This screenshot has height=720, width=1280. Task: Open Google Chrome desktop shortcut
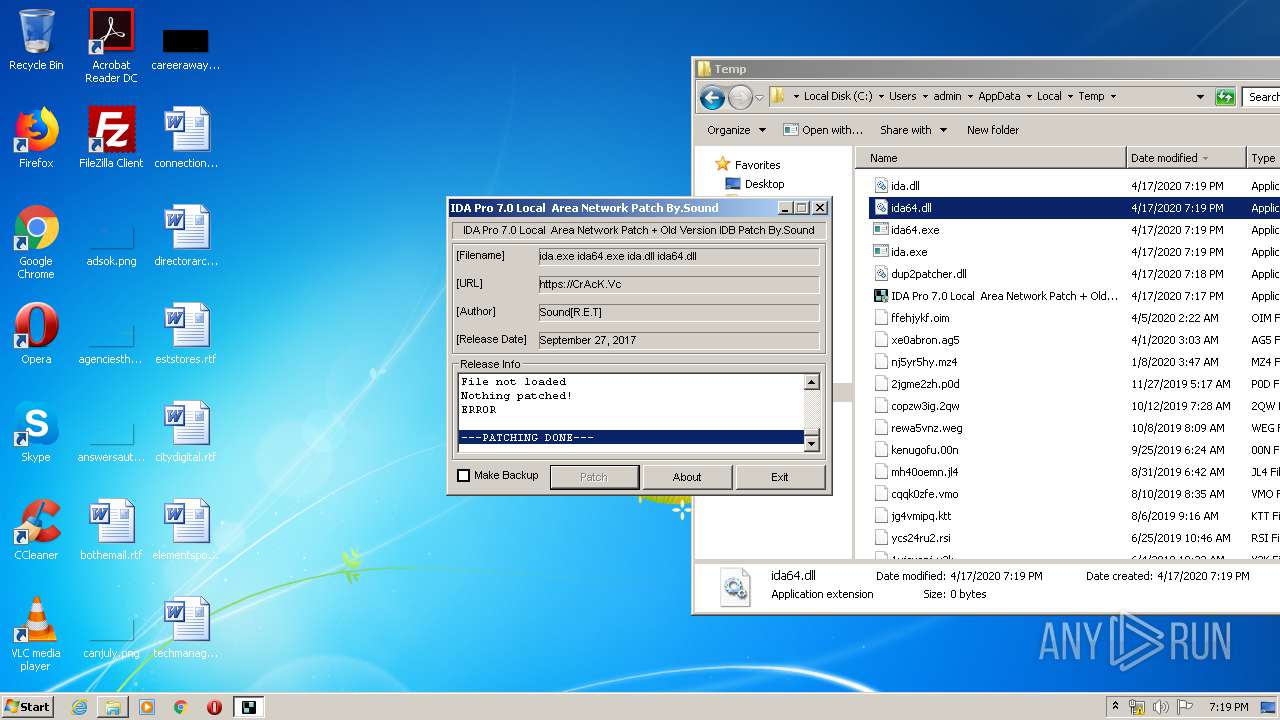click(x=36, y=242)
